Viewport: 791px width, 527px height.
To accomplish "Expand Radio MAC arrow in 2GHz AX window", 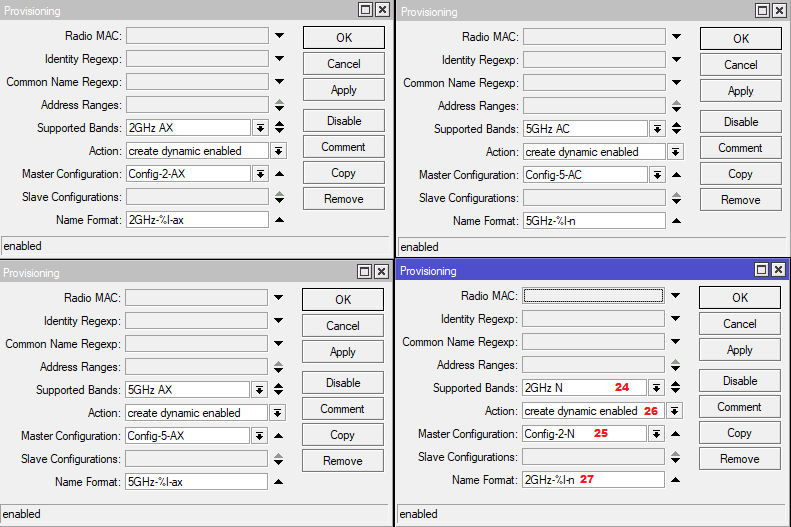I will pos(280,36).
